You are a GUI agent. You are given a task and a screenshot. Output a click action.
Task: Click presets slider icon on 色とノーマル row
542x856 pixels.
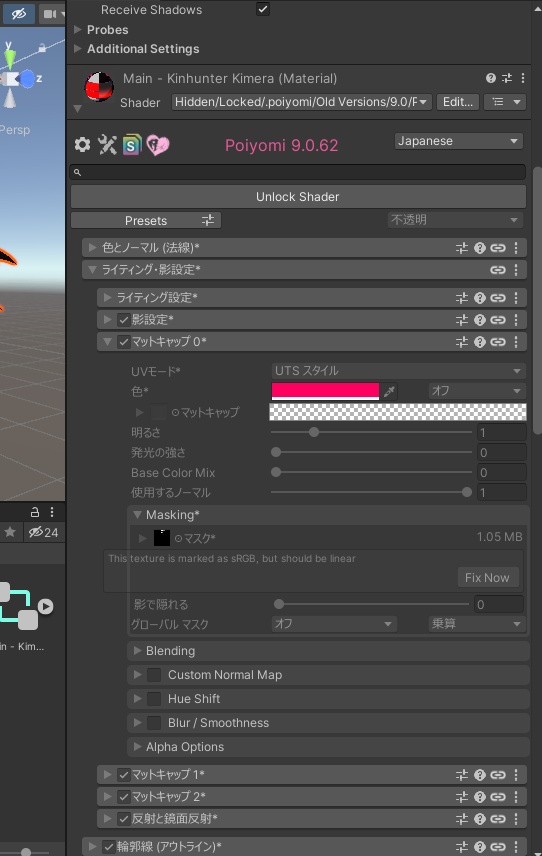pos(462,248)
